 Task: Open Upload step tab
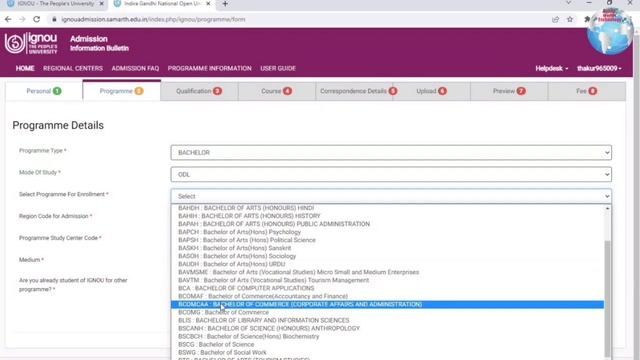point(431,91)
